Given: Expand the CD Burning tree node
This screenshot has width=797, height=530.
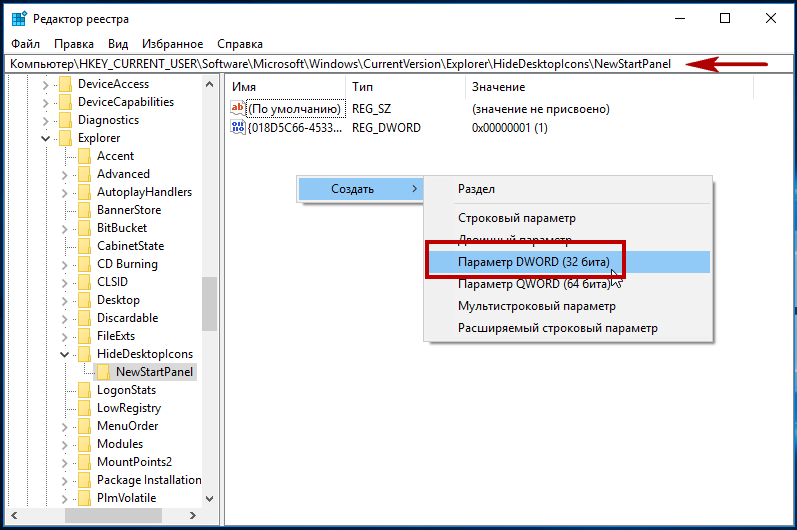Looking at the screenshot, I should point(64,265).
